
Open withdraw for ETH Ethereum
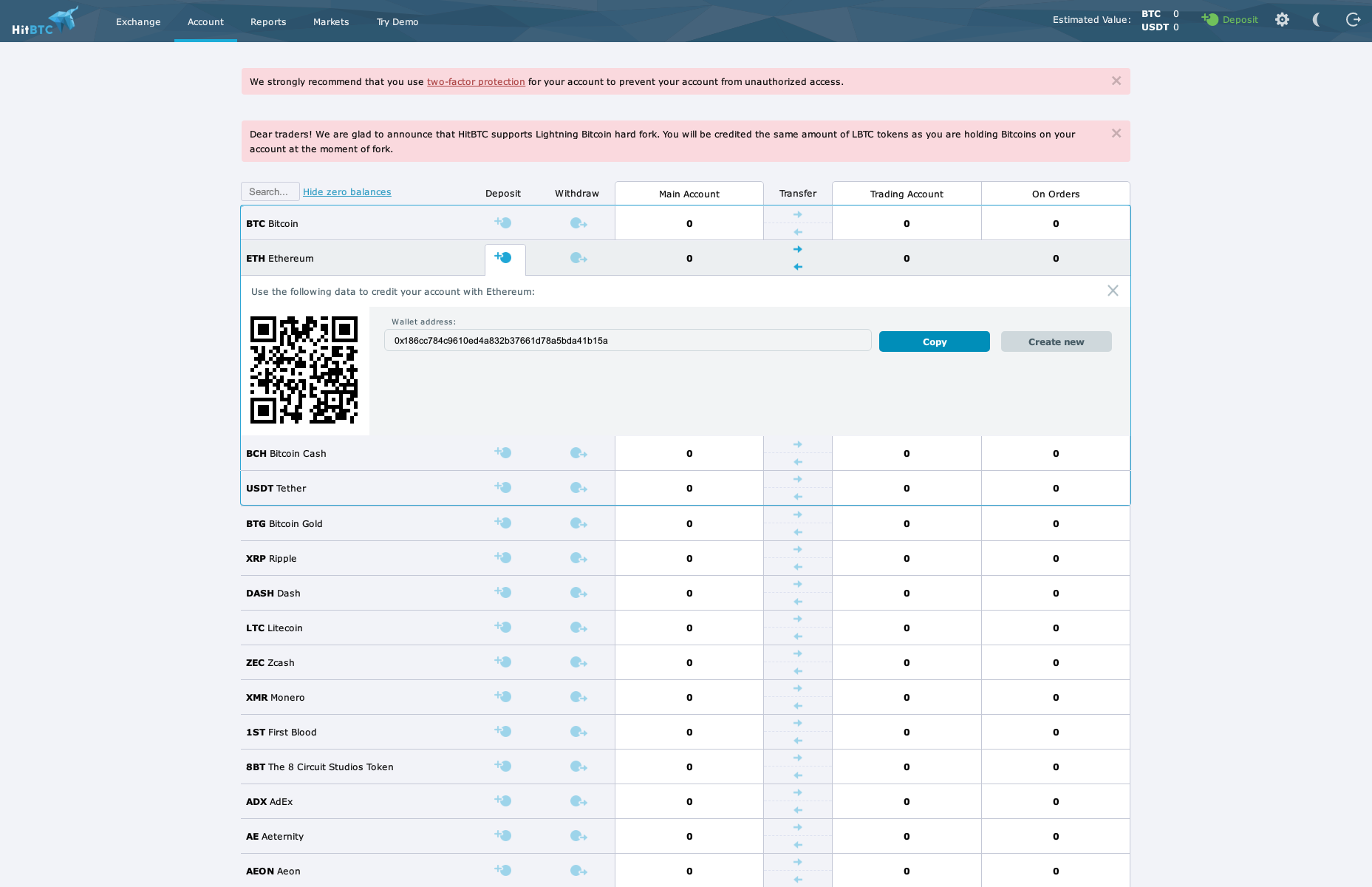coord(579,258)
